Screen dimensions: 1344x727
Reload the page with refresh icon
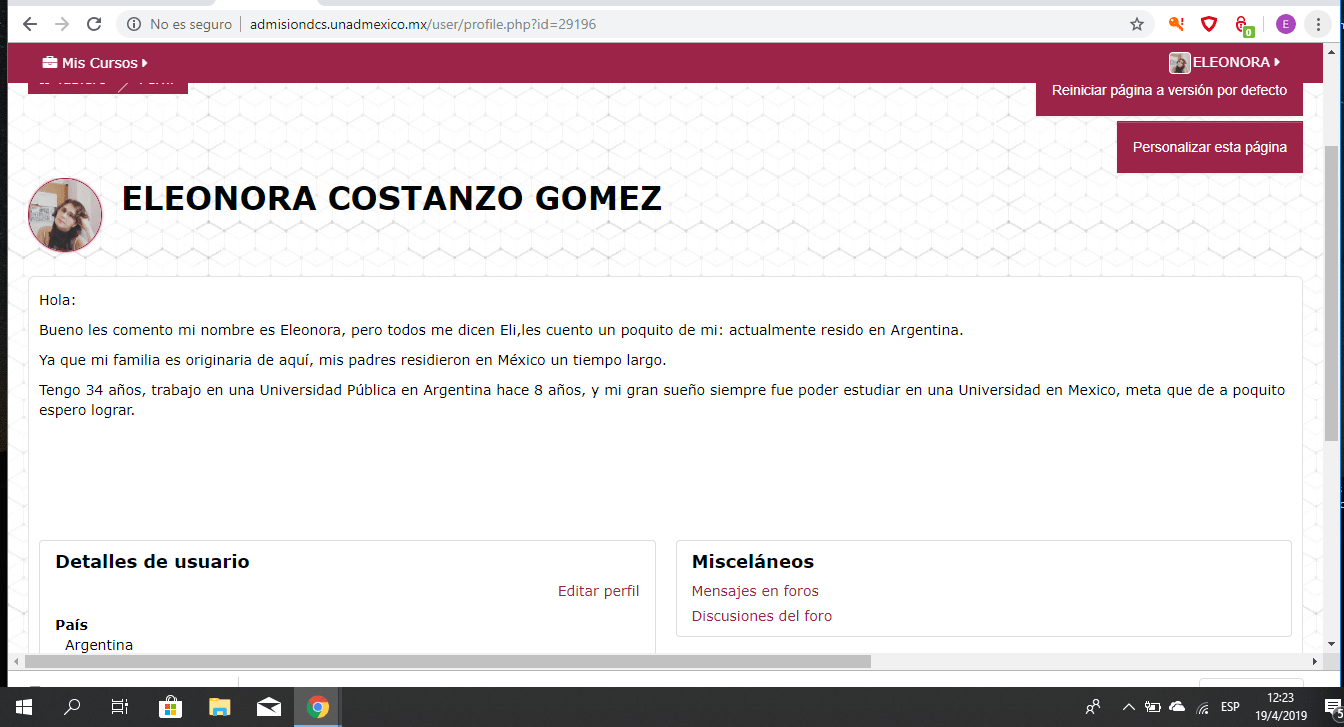pyautogui.click(x=94, y=24)
